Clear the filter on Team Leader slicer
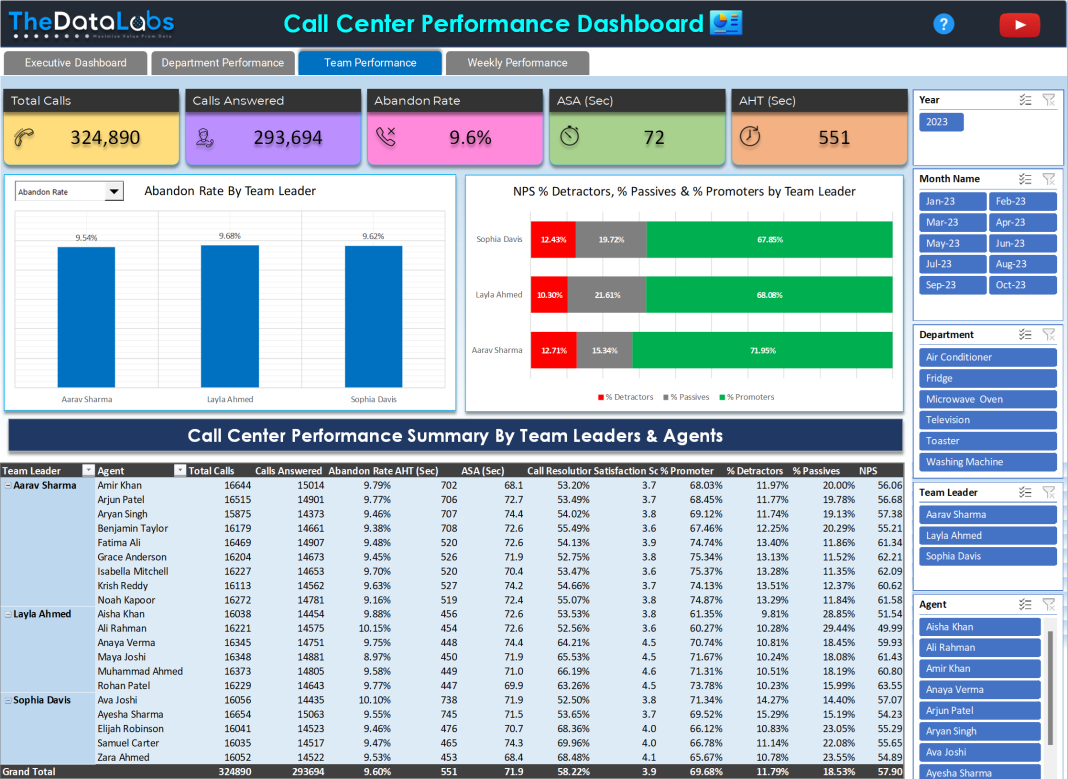This screenshot has width=1068, height=779. tap(1048, 491)
